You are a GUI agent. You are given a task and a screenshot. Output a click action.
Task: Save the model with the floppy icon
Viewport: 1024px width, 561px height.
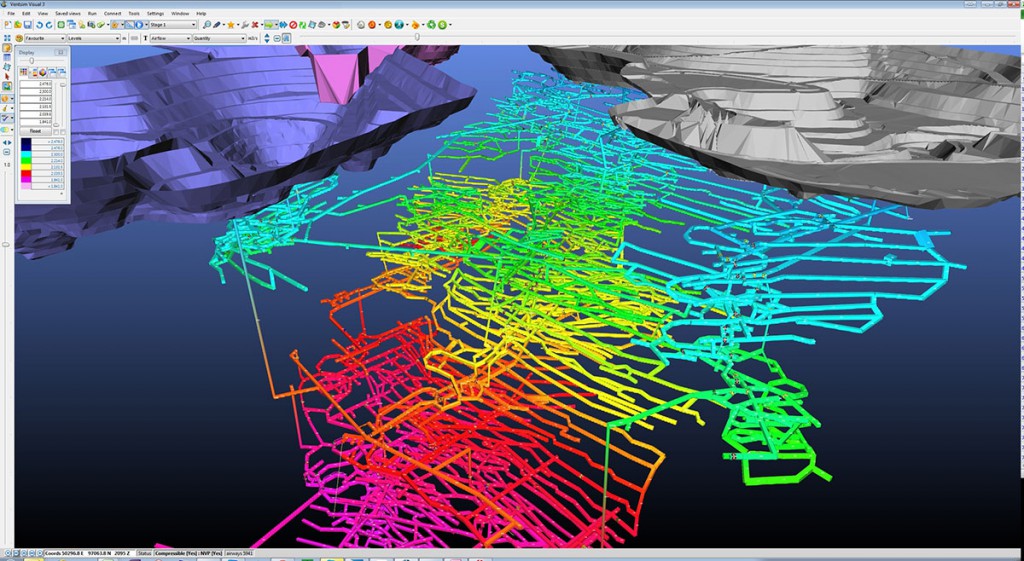[x=28, y=25]
